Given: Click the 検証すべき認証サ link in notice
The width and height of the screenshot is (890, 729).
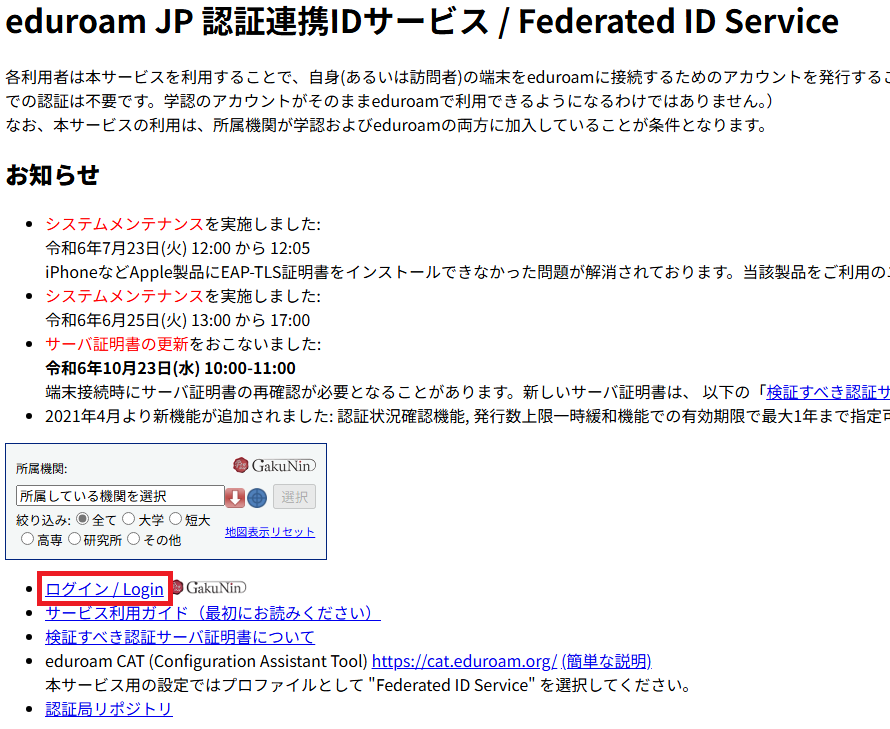Looking at the screenshot, I should pyautogui.click(x=828, y=392).
